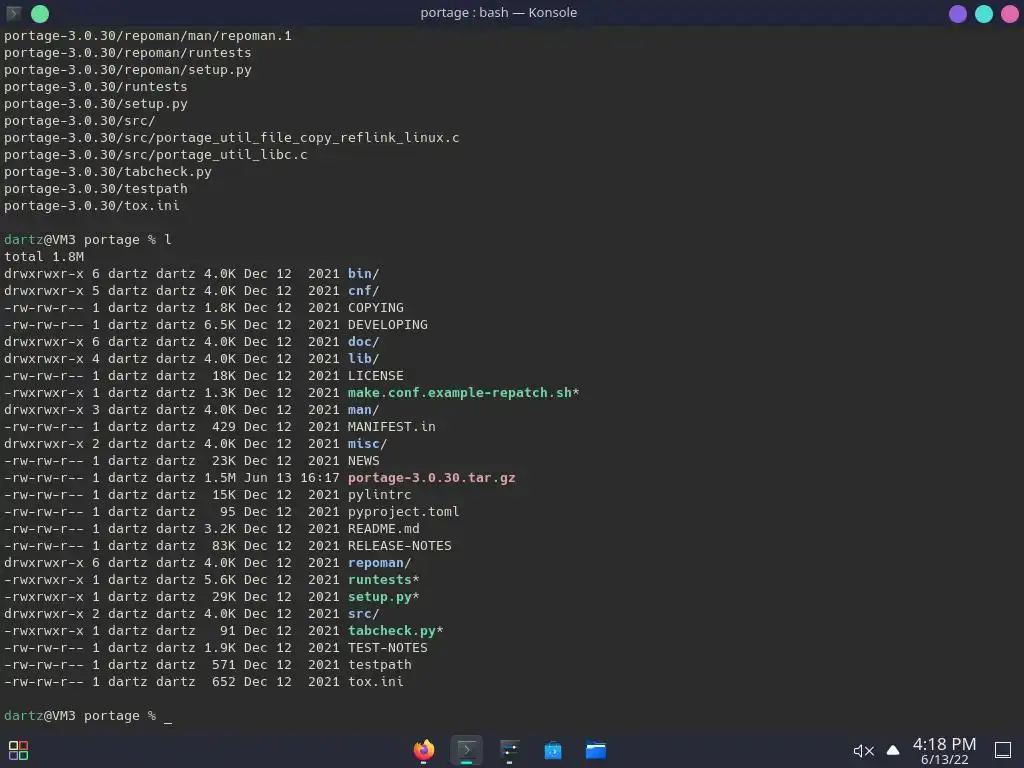Click the Konsole terminal taskbar icon

pos(466,750)
